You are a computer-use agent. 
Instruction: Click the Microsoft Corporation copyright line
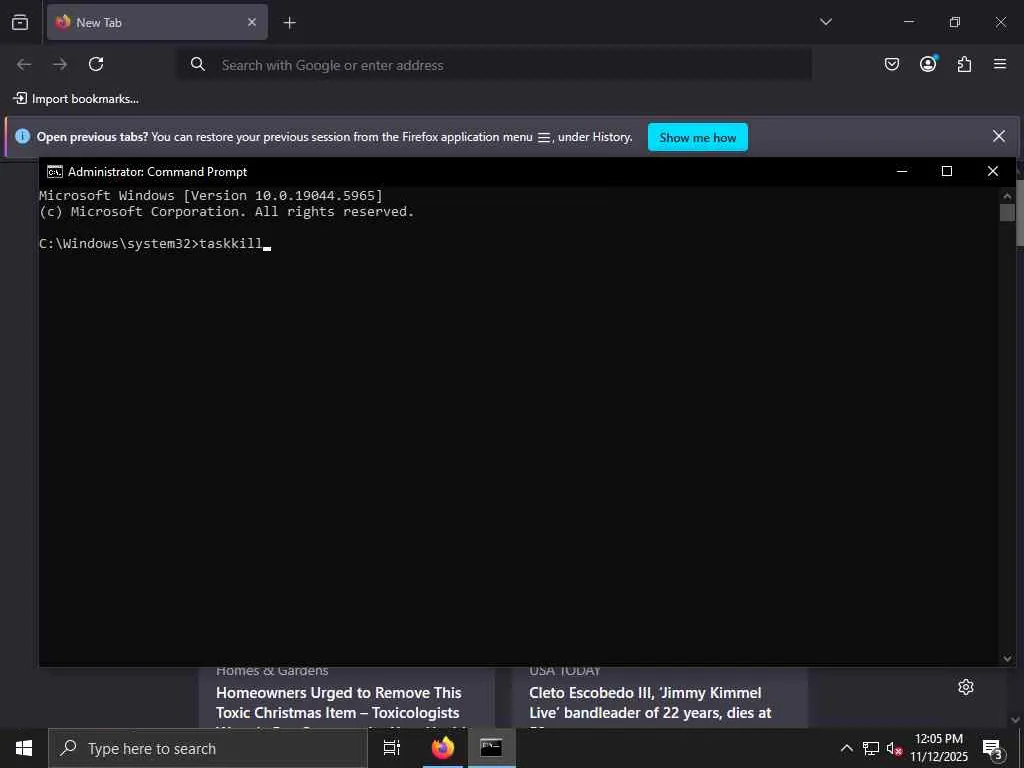(227, 212)
